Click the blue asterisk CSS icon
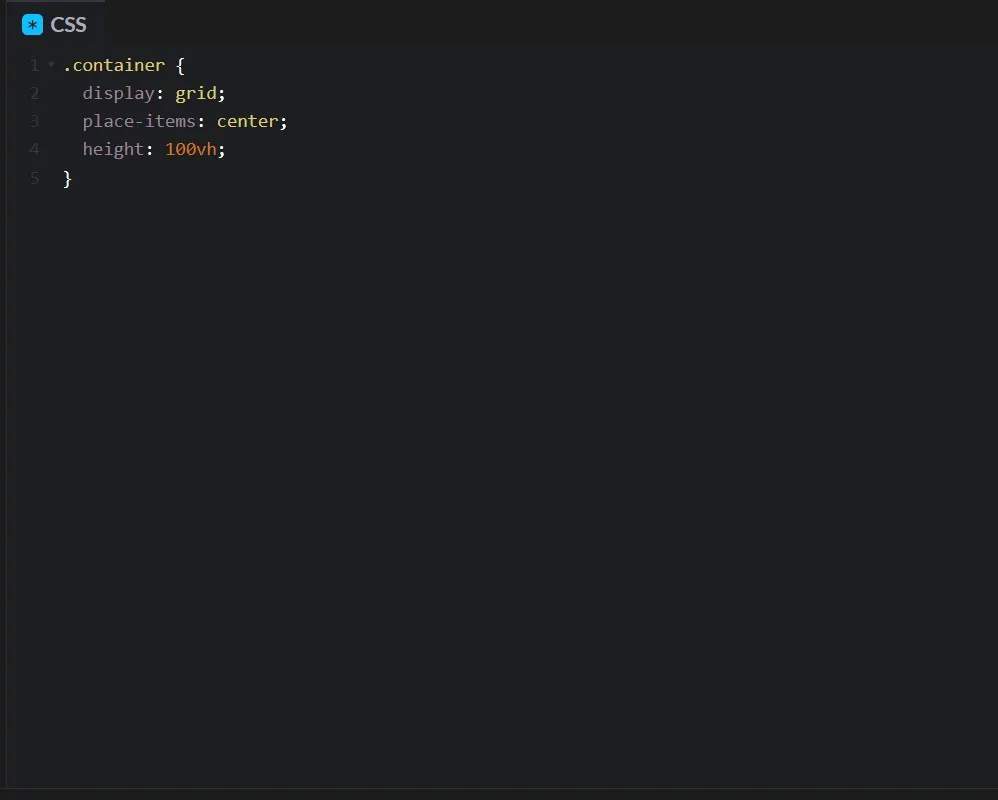 32,25
